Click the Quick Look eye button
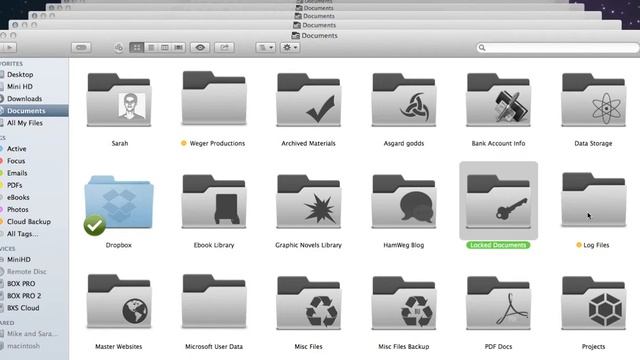Viewport: 640px width, 360px height. (x=200, y=47)
